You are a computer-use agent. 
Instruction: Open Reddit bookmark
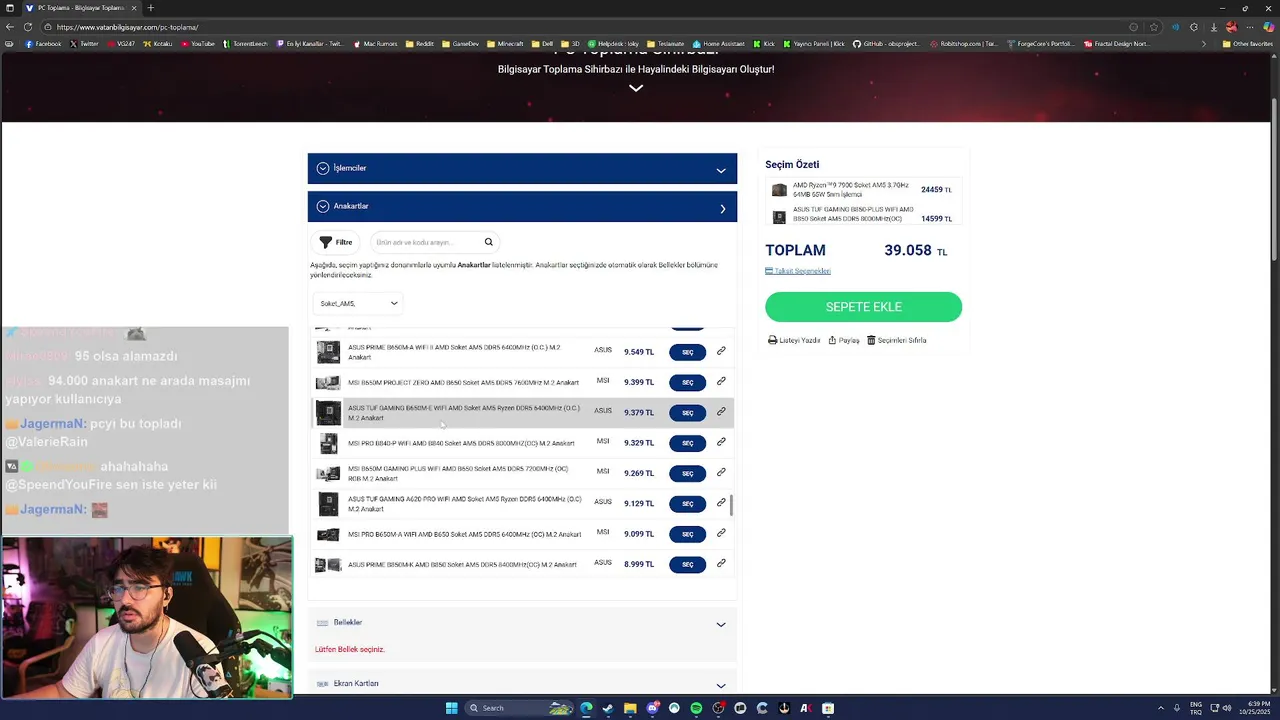[x=420, y=44]
